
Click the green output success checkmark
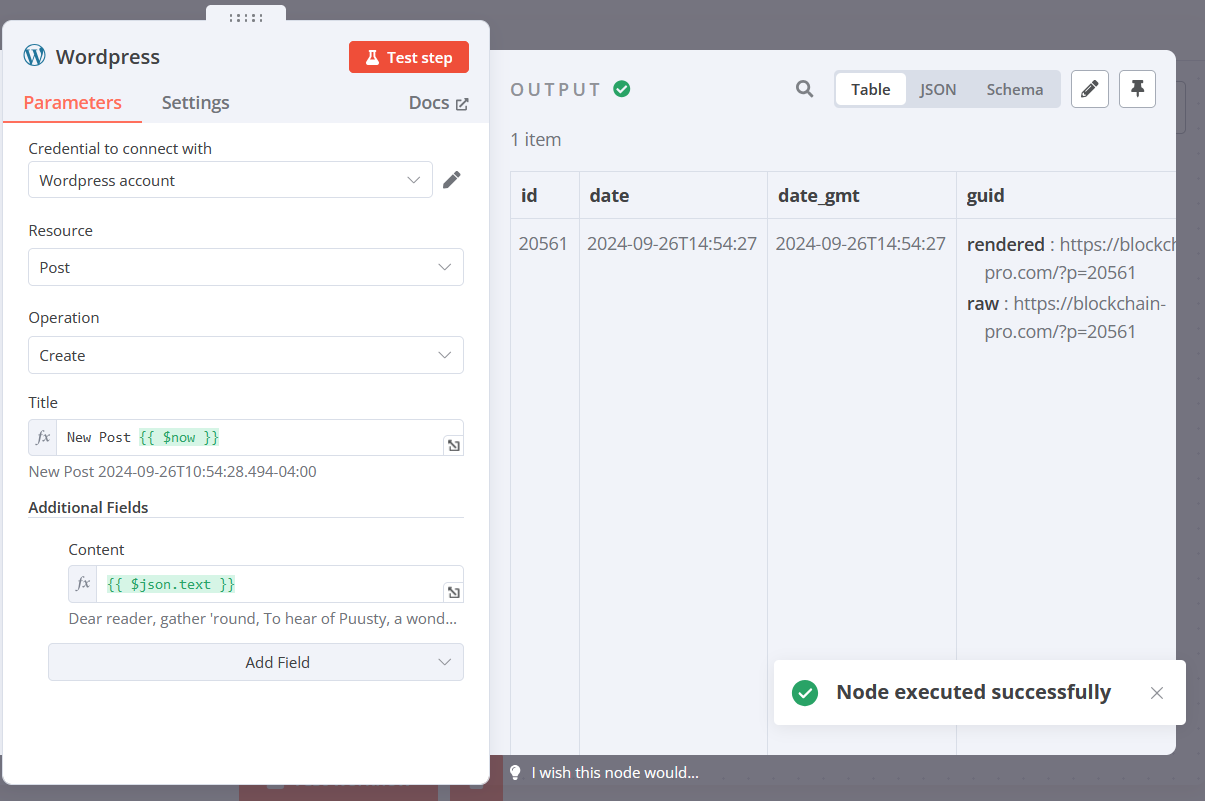pos(622,89)
